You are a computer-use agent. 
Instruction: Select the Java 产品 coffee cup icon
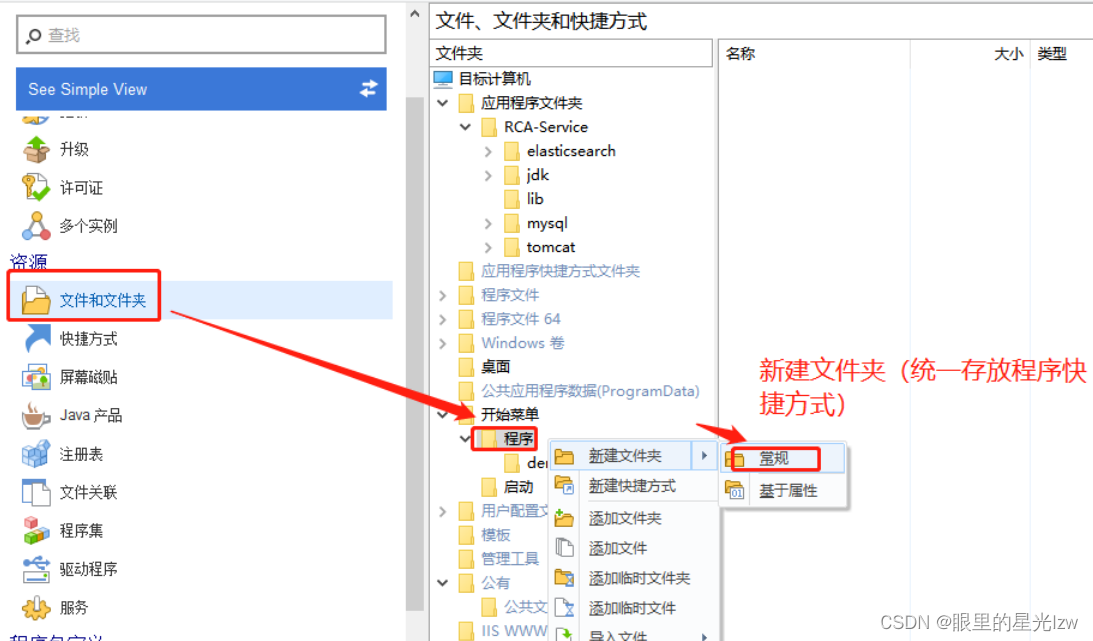[x=36, y=415]
